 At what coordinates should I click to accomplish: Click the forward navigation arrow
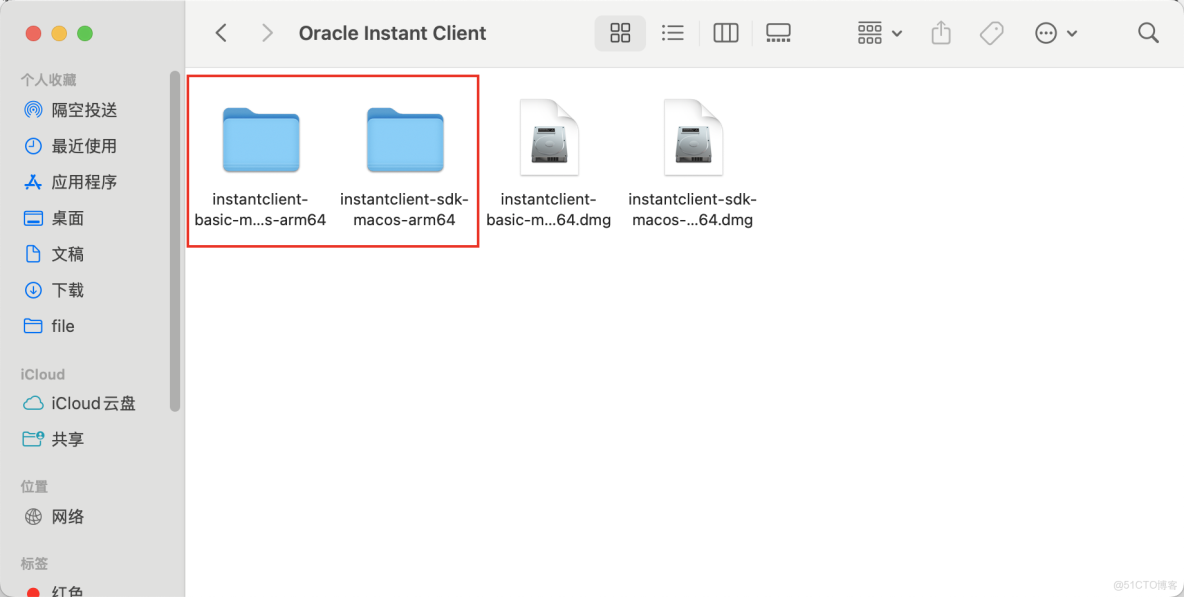pyautogui.click(x=267, y=32)
